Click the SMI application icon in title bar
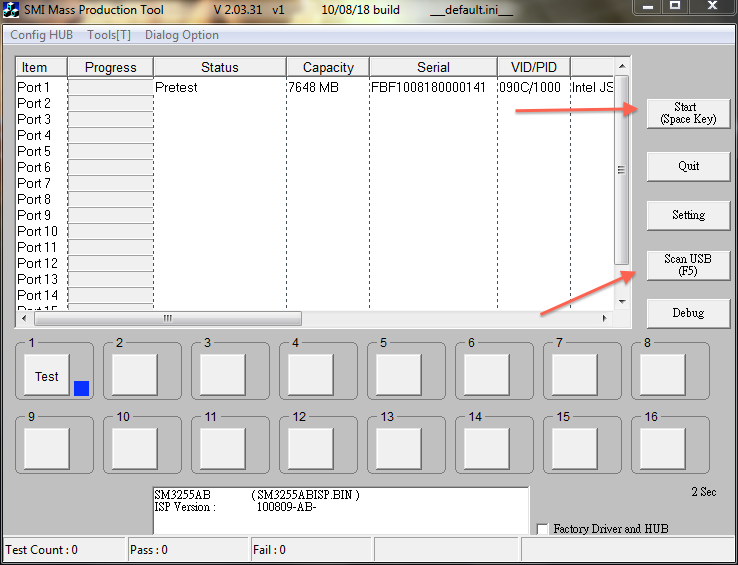Viewport: 738px width, 565px height. [12, 10]
